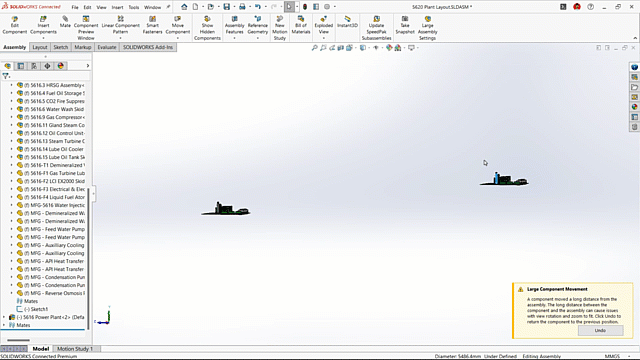Screen dimensions: 640x360
Task: Click the Undo arrow icon in top toolbar
Action: pyautogui.click(x=258, y=7)
